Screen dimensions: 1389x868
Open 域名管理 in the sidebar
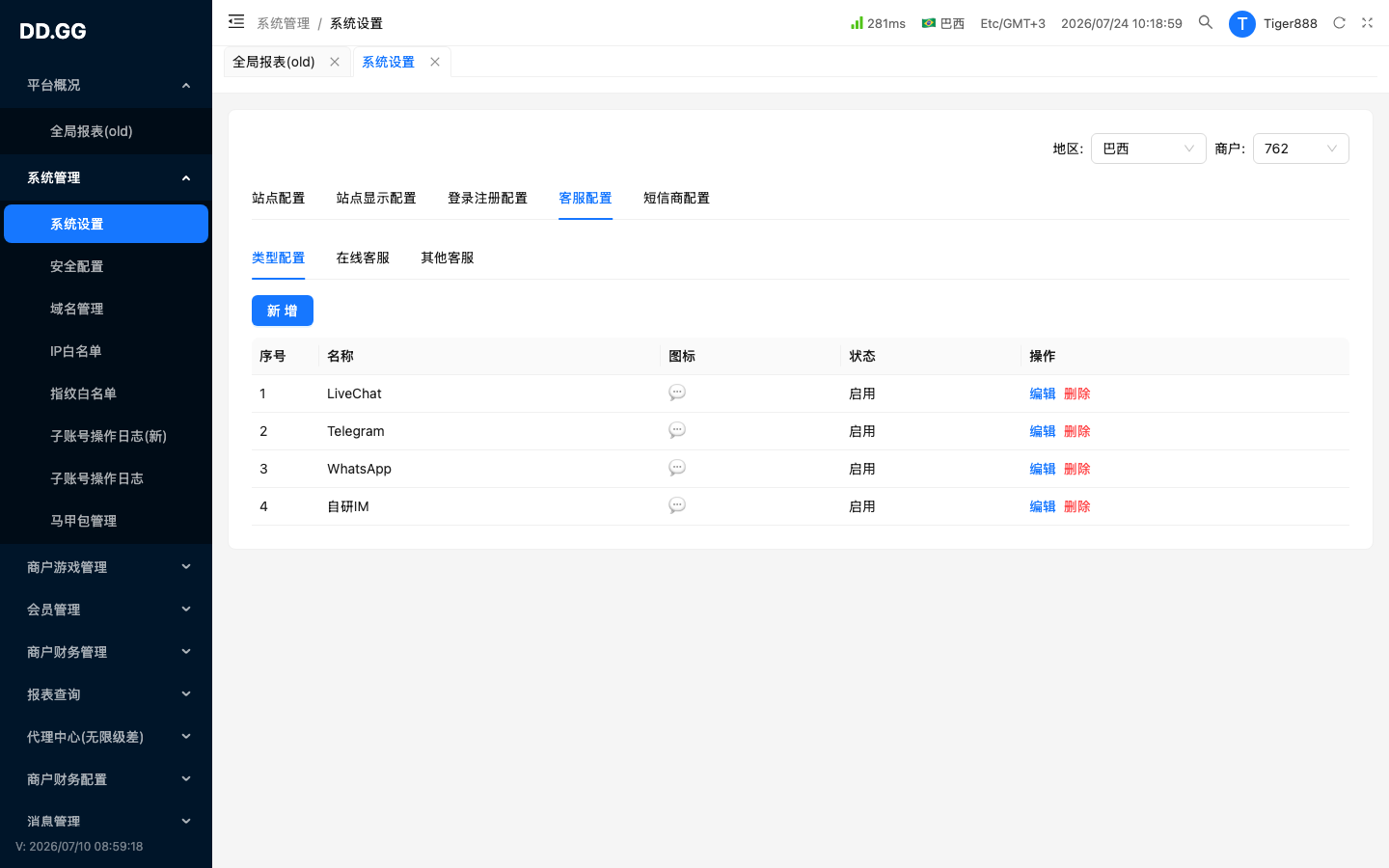[x=106, y=309]
